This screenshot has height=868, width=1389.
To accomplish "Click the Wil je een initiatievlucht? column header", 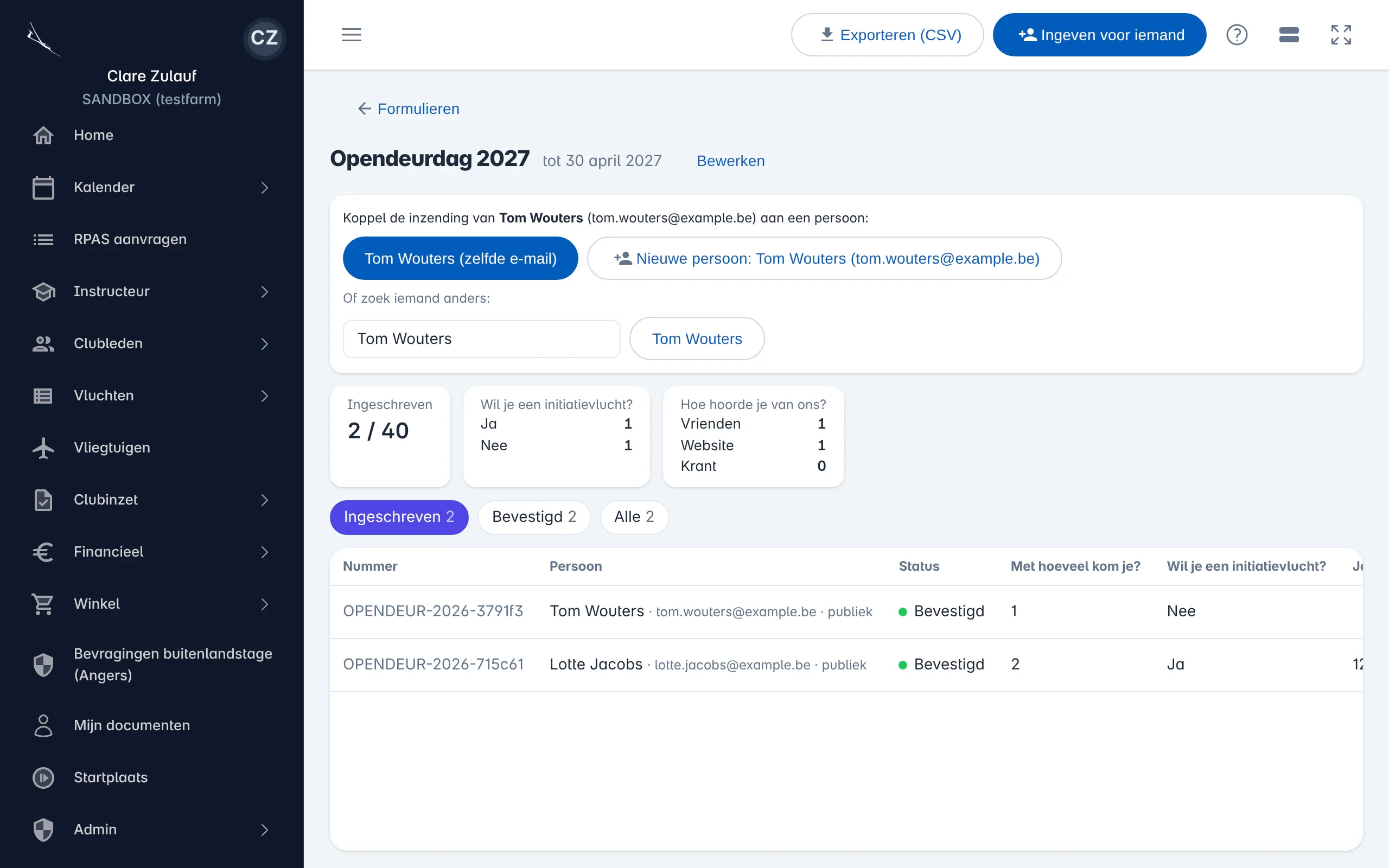I will [x=1246, y=566].
